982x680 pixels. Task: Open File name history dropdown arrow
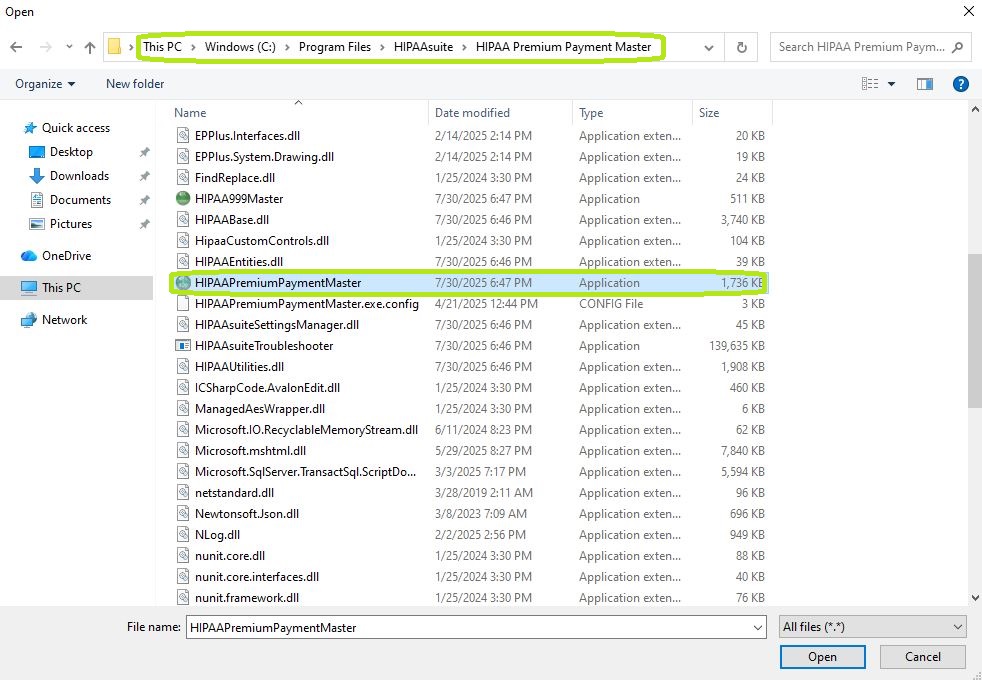point(758,627)
